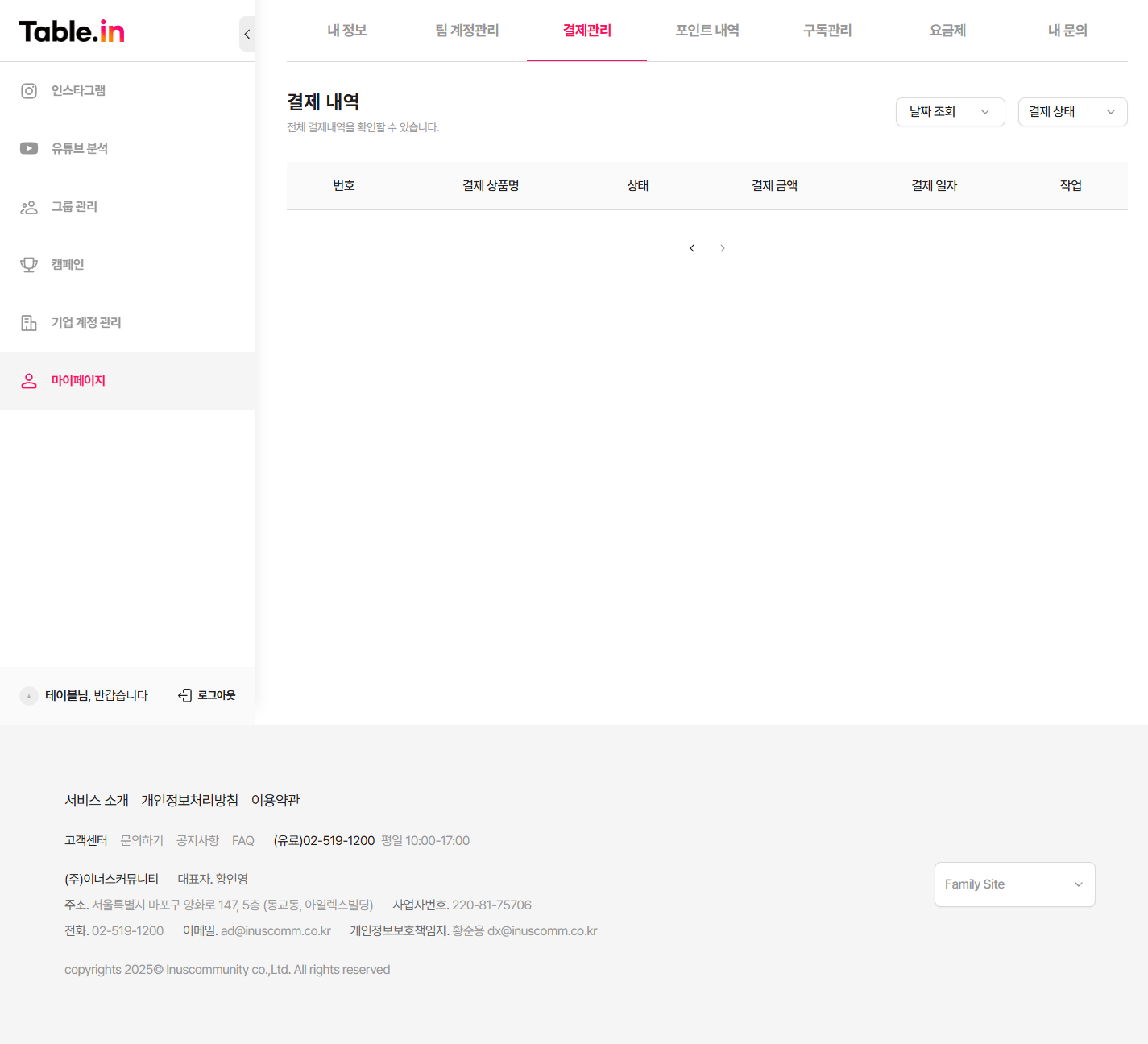The width and height of the screenshot is (1148, 1044).
Task: Click the FAQ link in footer
Action: pyautogui.click(x=242, y=841)
